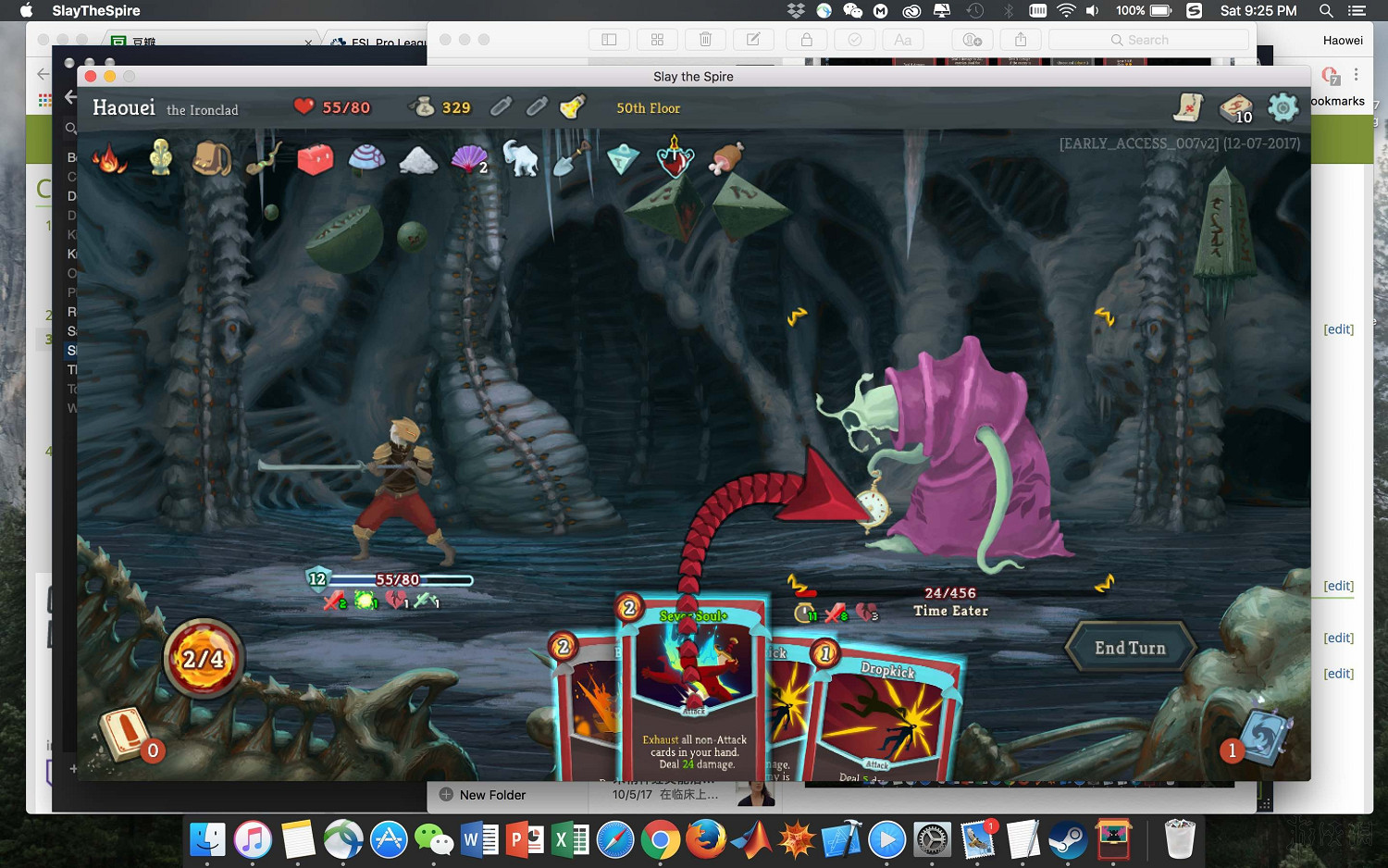Open the game settings gear
The width and height of the screenshot is (1388, 868).
tap(1283, 107)
